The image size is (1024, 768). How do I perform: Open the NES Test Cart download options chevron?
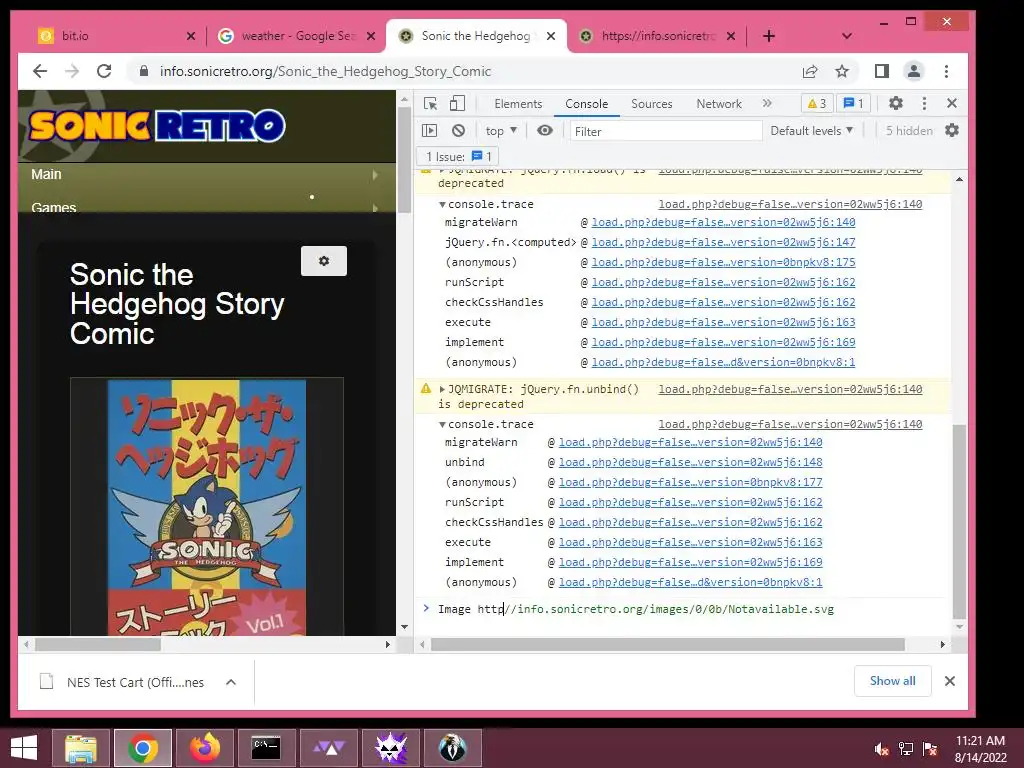pyautogui.click(x=231, y=682)
